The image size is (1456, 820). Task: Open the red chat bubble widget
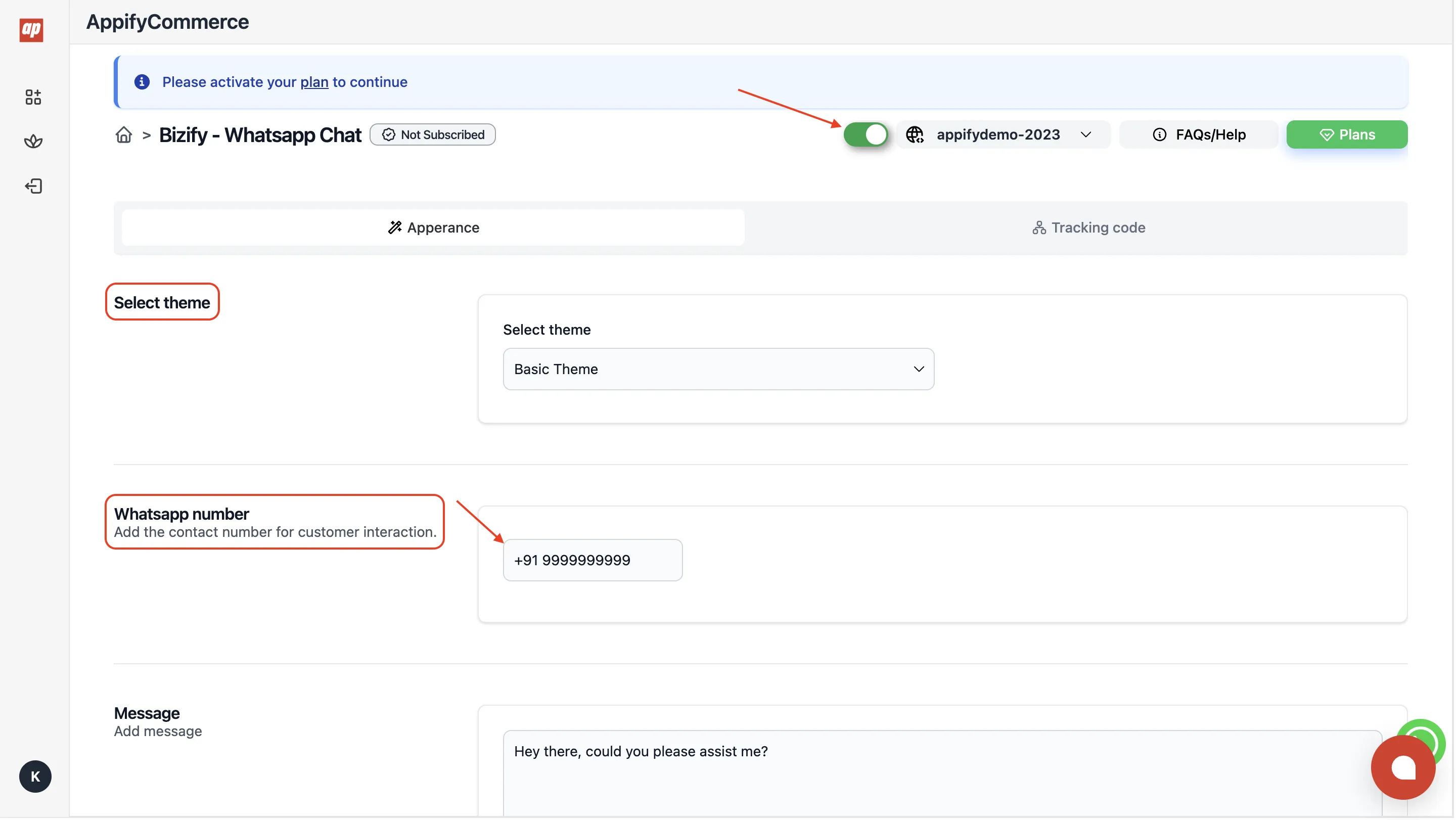point(1404,768)
